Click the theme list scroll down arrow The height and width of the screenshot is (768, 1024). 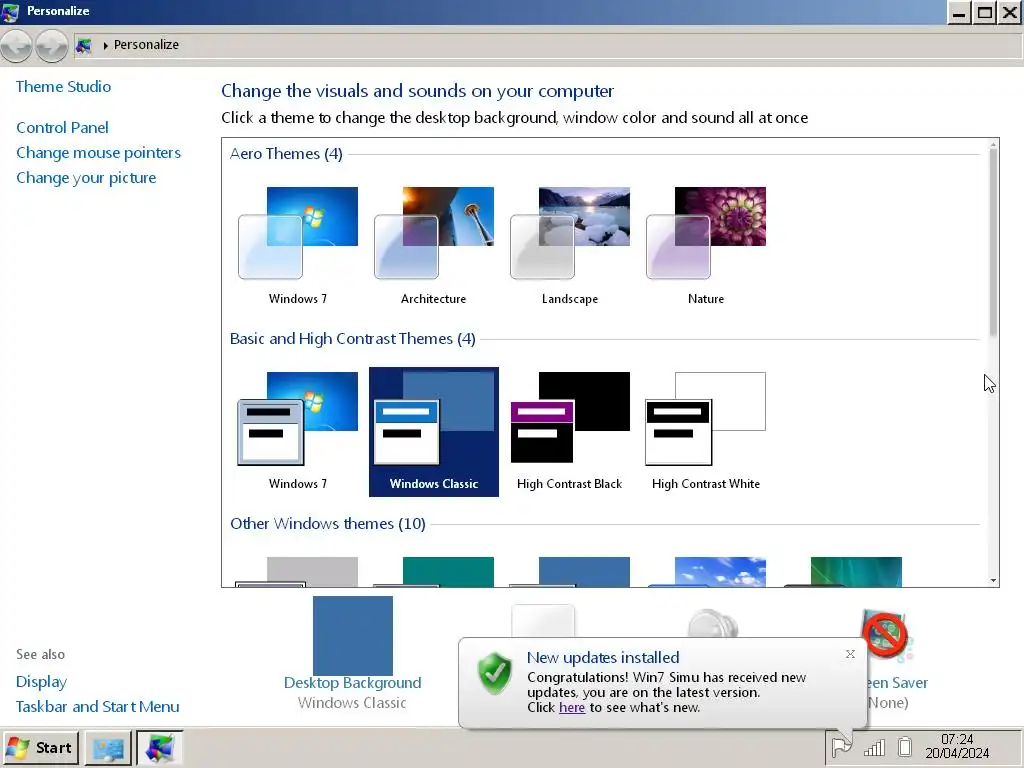[x=993, y=581]
